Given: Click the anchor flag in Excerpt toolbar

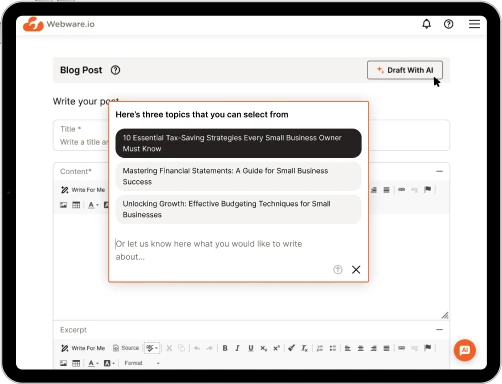Looking at the screenshot, I should point(427,348).
